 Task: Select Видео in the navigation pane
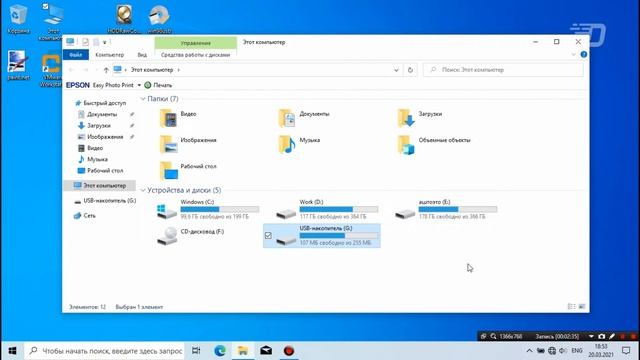pyautogui.click(x=91, y=148)
